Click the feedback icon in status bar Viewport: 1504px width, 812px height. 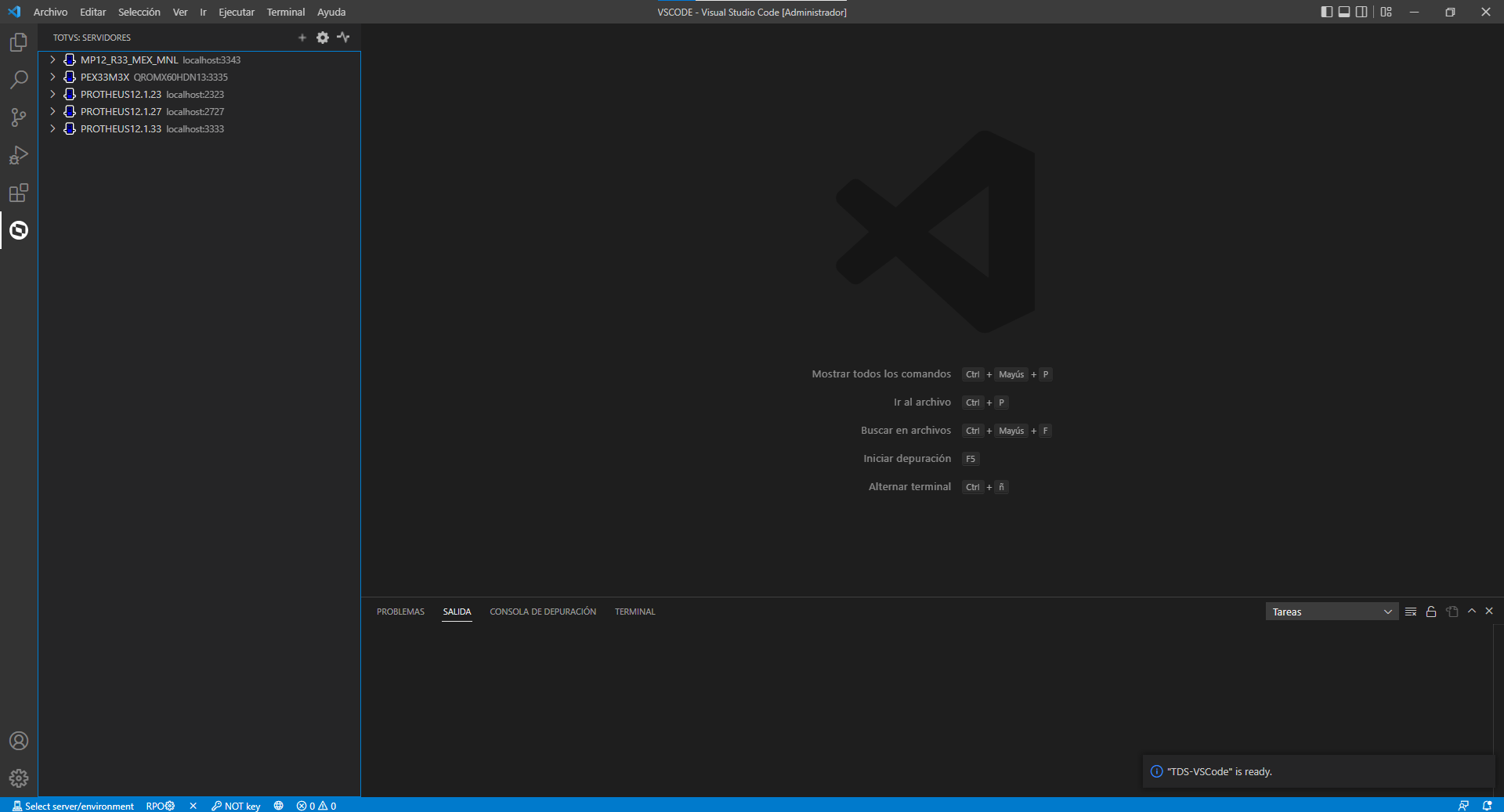pyautogui.click(x=1463, y=806)
